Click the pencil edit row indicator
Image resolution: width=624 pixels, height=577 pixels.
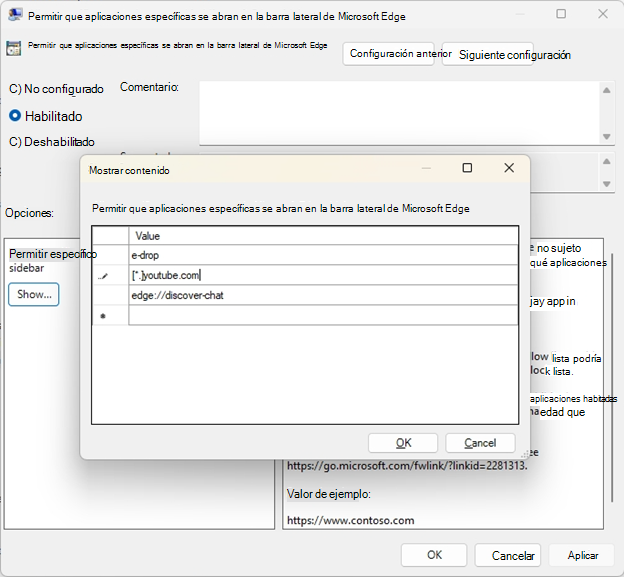tap(103, 276)
